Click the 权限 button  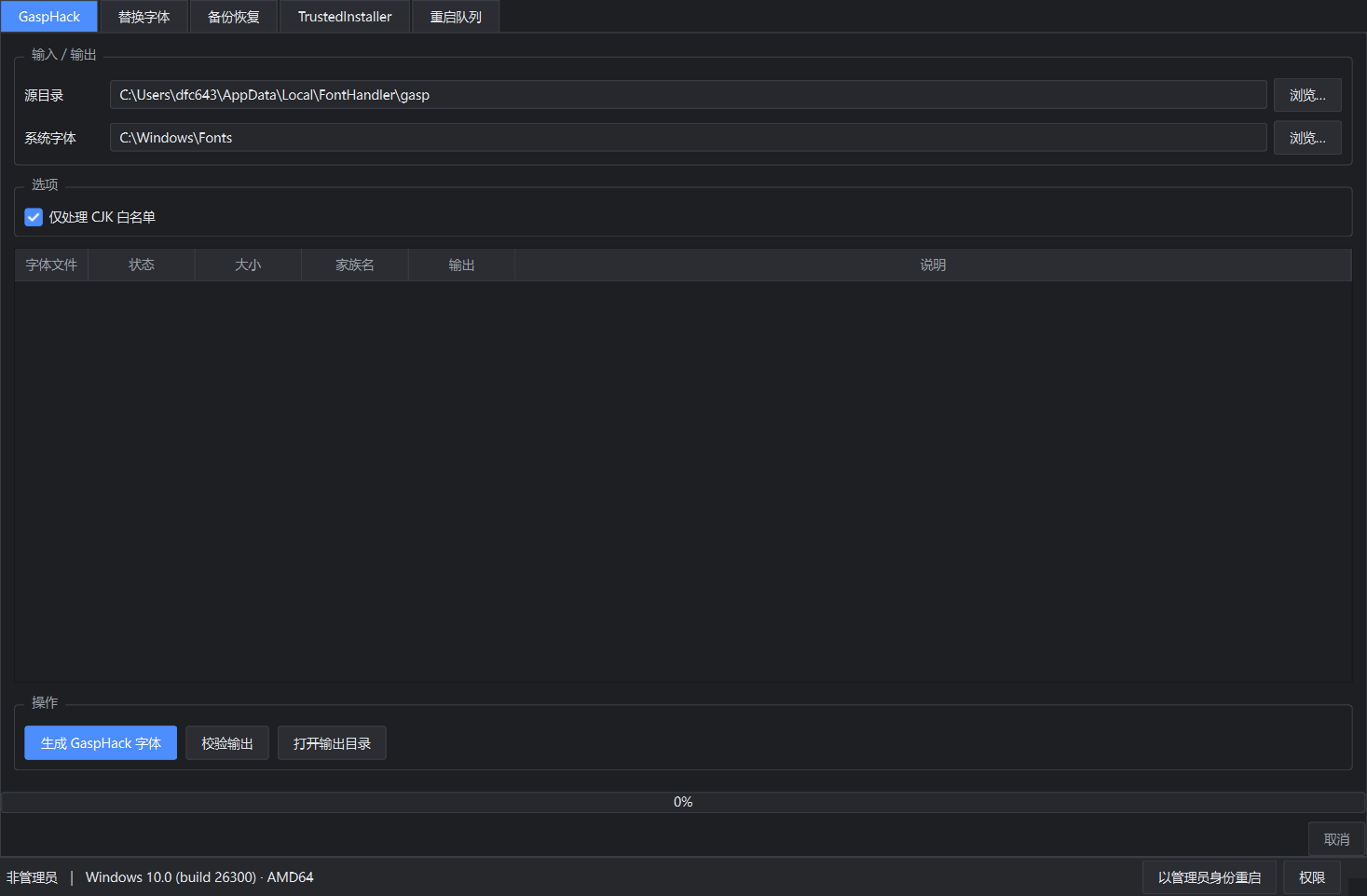pyautogui.click(x=1312, y=877)
